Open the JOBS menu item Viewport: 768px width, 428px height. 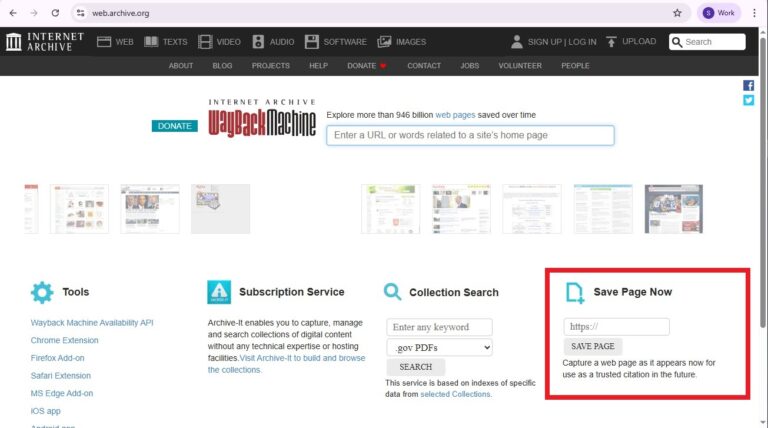coord(470,66)
